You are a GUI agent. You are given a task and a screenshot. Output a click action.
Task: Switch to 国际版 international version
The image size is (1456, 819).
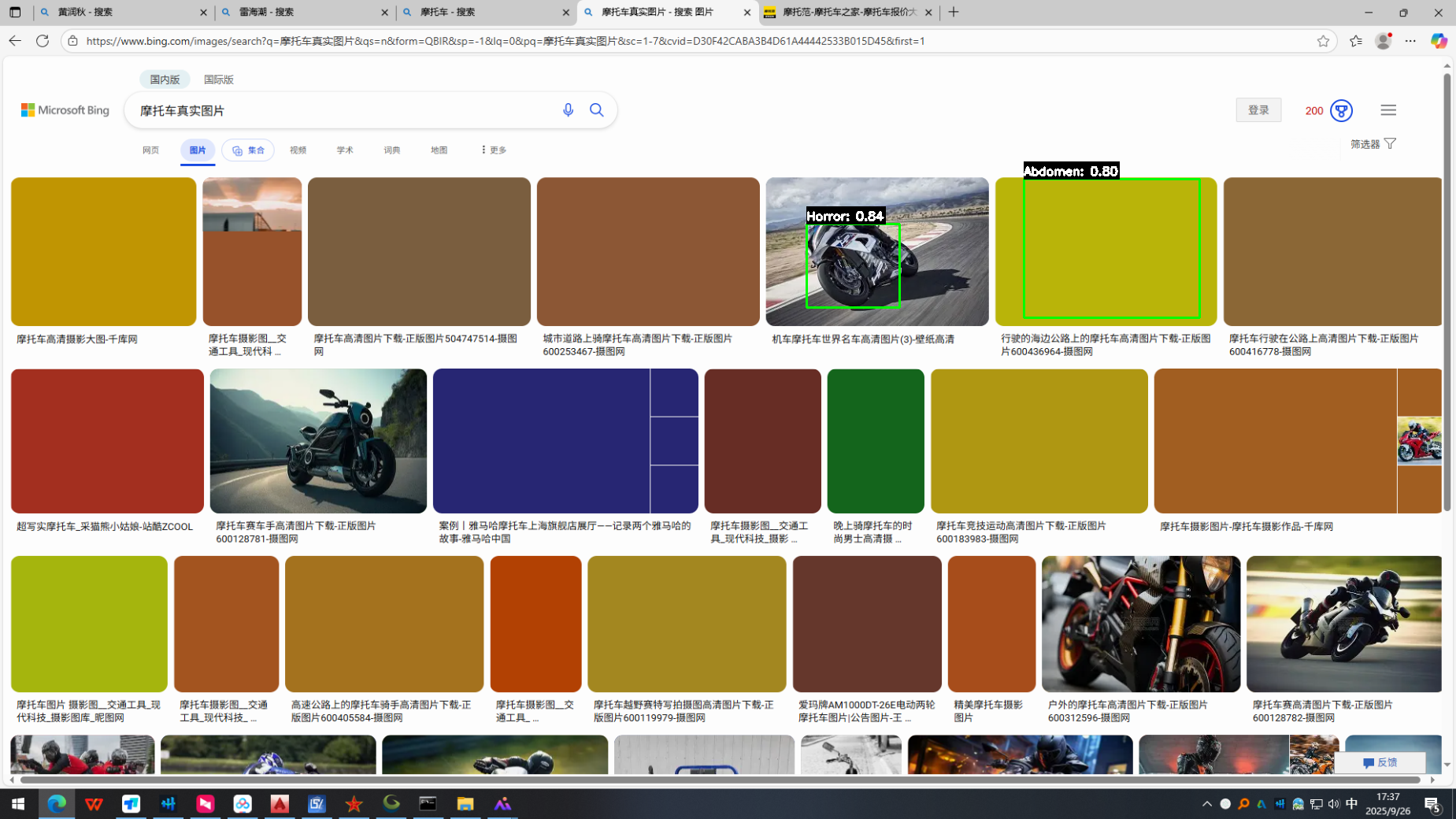(218, 80)
